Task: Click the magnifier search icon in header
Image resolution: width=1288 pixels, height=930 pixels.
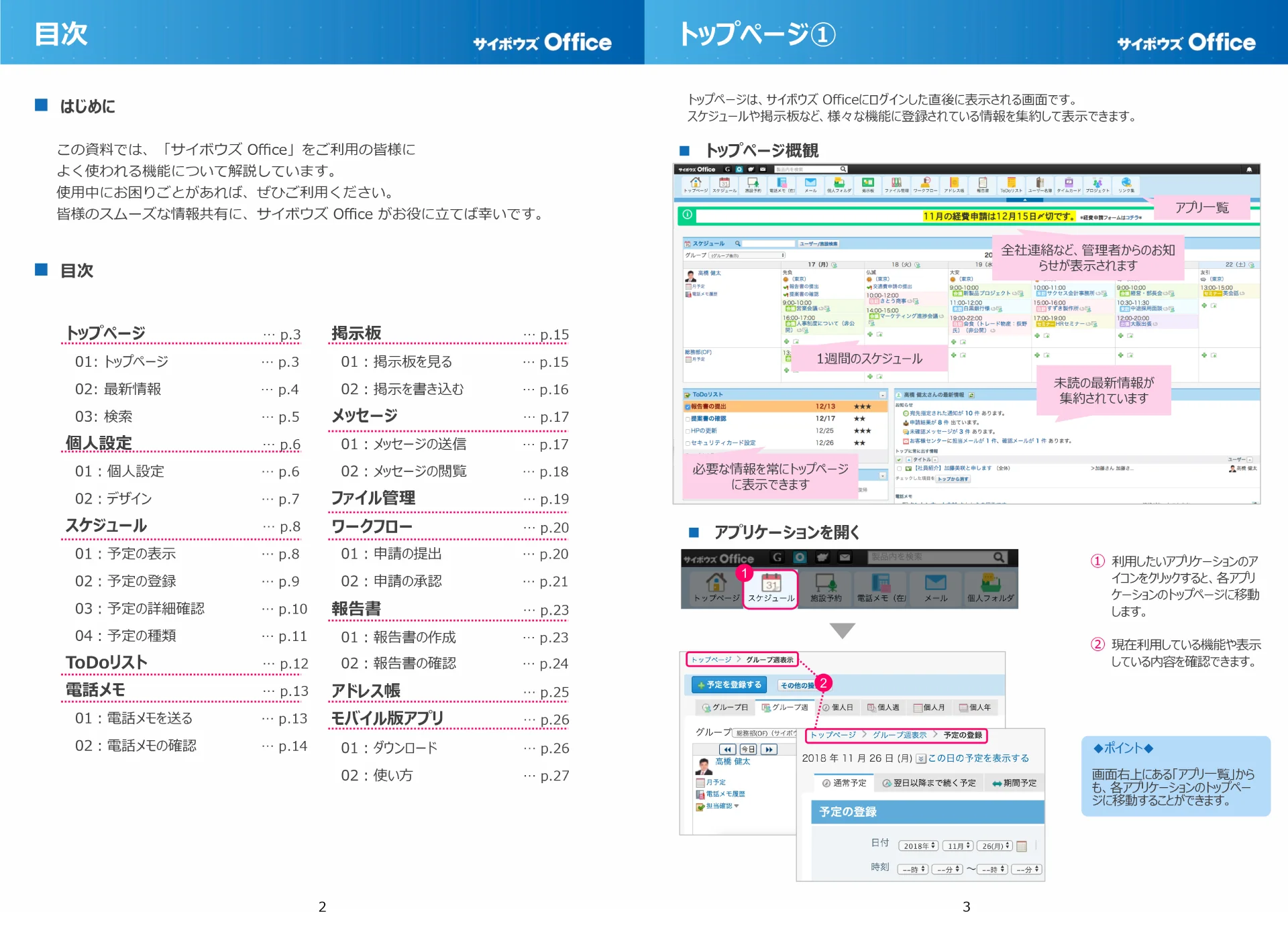Action: 999,557
